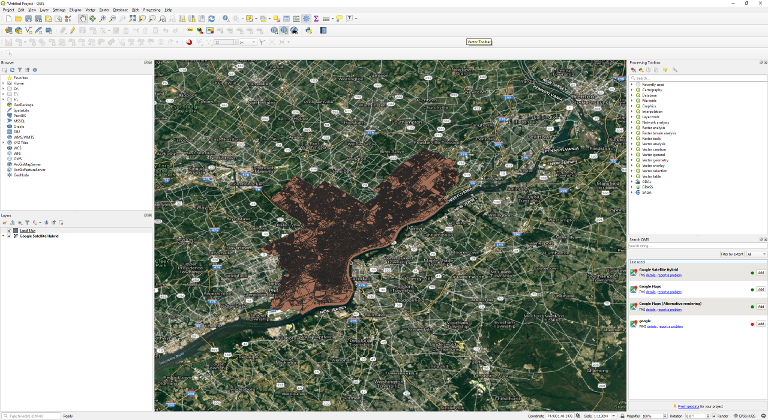
Task: Click the Refresh map icon
Action: 211,18
